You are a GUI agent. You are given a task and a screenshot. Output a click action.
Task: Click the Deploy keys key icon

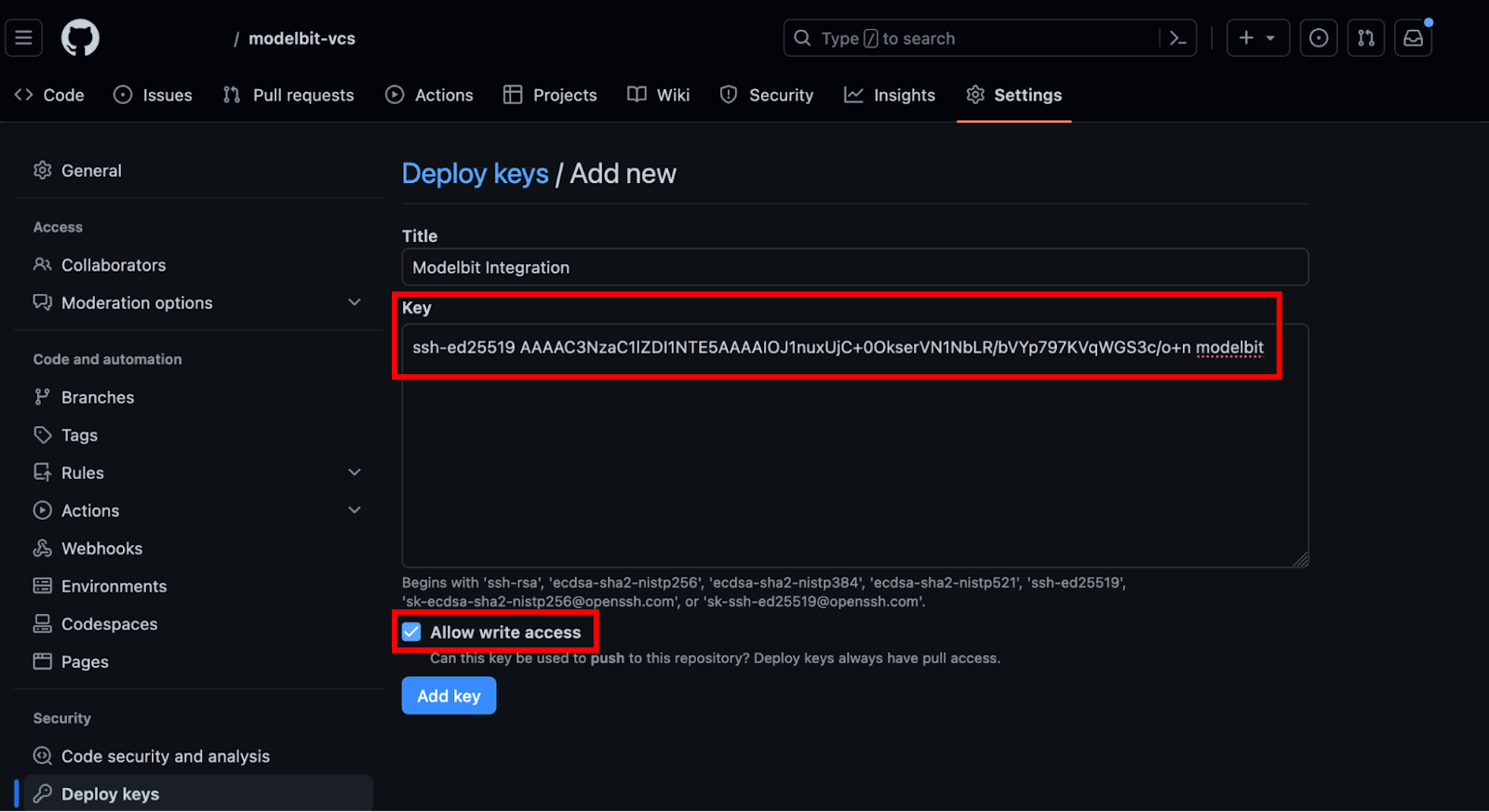43,793
